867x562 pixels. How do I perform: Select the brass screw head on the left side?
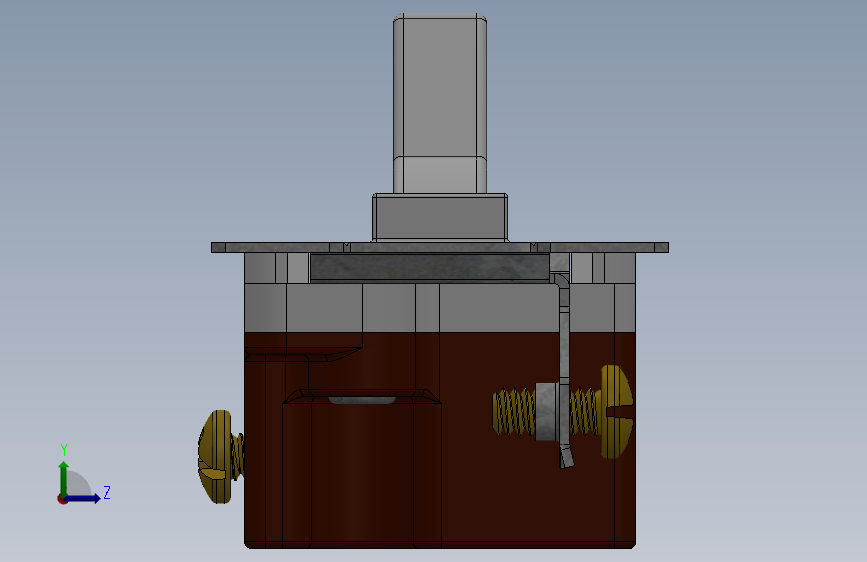tap(216, 456)
